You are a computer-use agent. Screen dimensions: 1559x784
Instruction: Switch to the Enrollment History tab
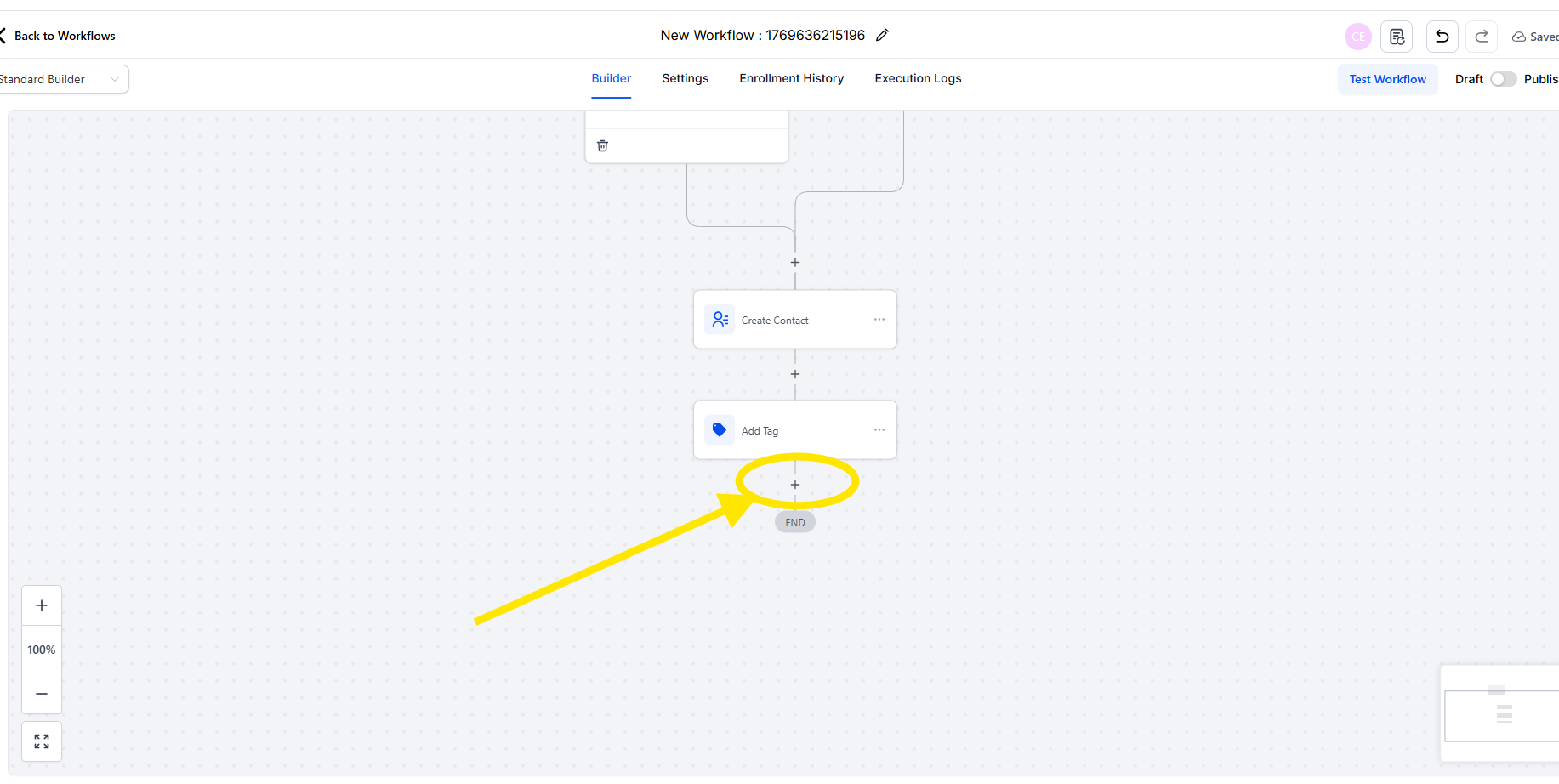coord(791,78)
